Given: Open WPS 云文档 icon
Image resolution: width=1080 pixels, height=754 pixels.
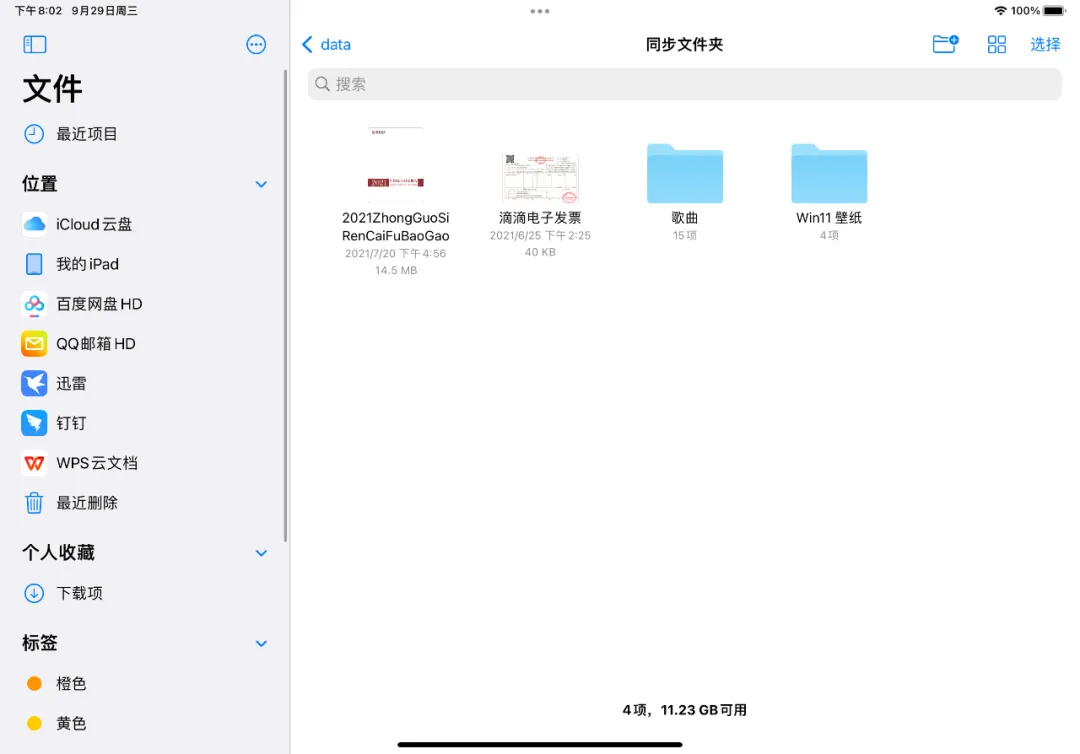Looking at the screenshot, I should tap(34, 463).
